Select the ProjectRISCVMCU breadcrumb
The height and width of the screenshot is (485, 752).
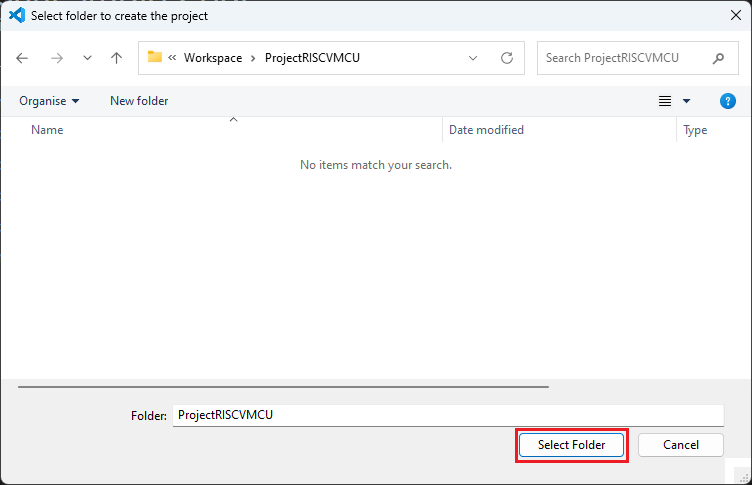point(312,58)
